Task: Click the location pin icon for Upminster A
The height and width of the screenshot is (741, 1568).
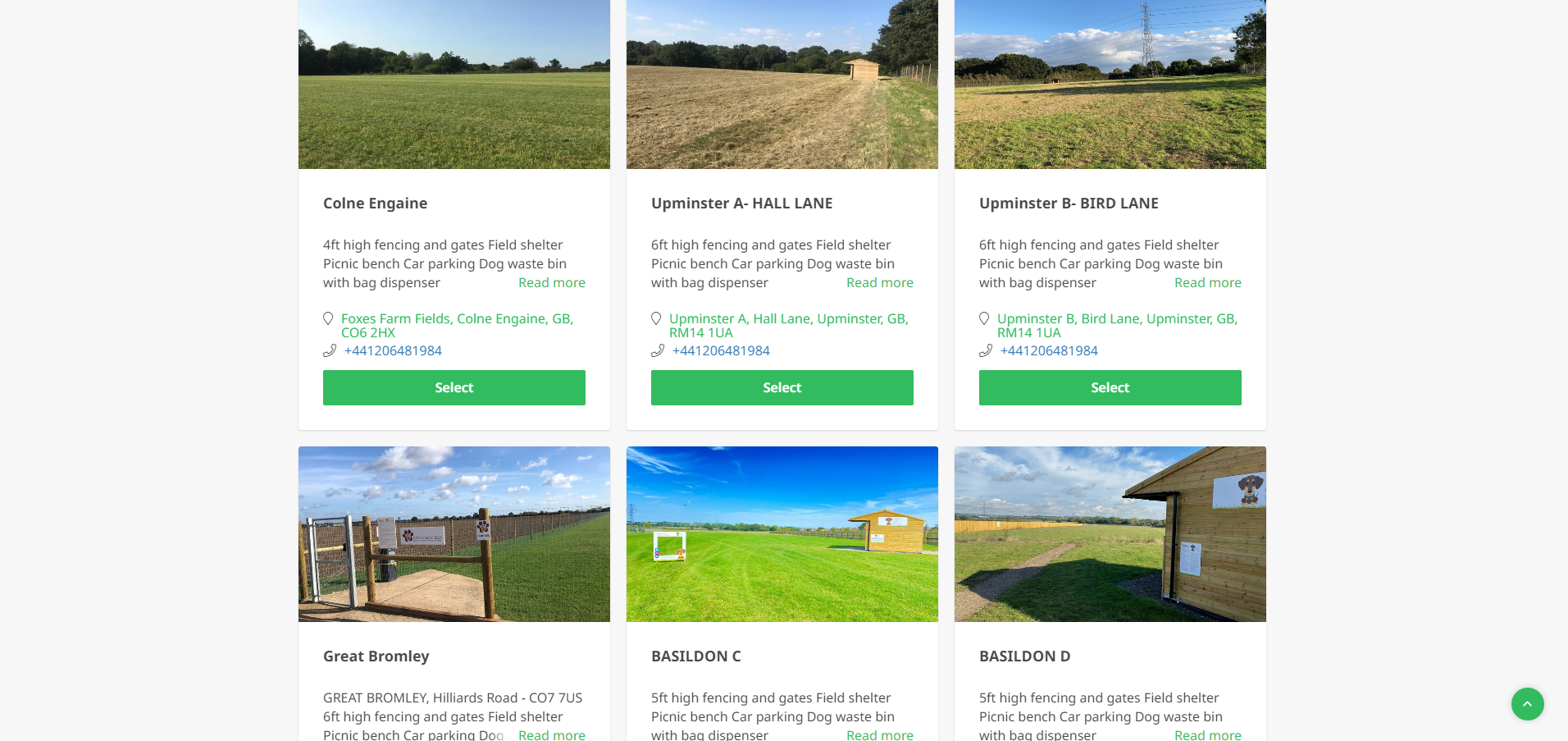Action: 656,318
